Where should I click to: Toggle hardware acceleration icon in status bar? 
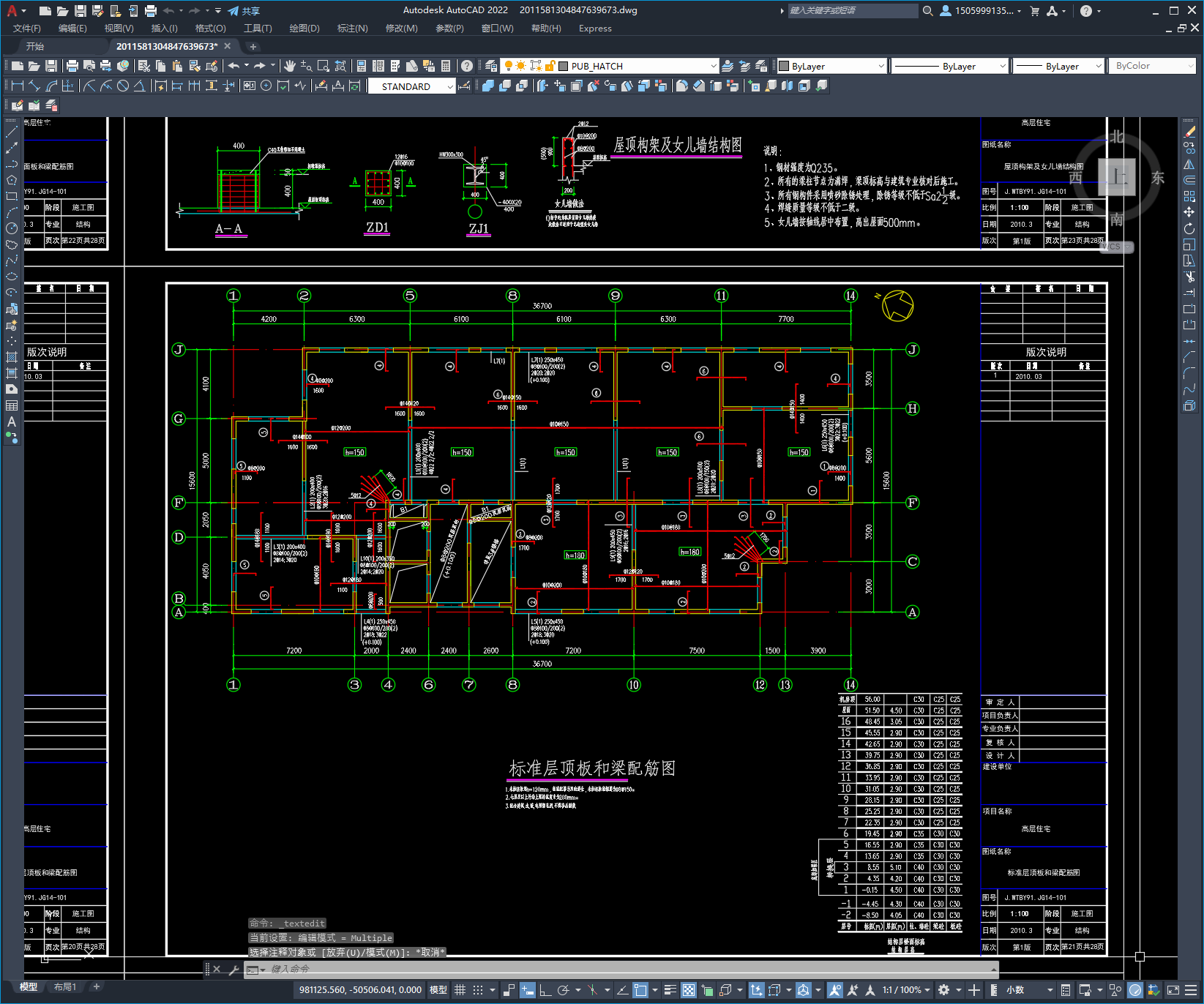click(x=1134, y=990)
